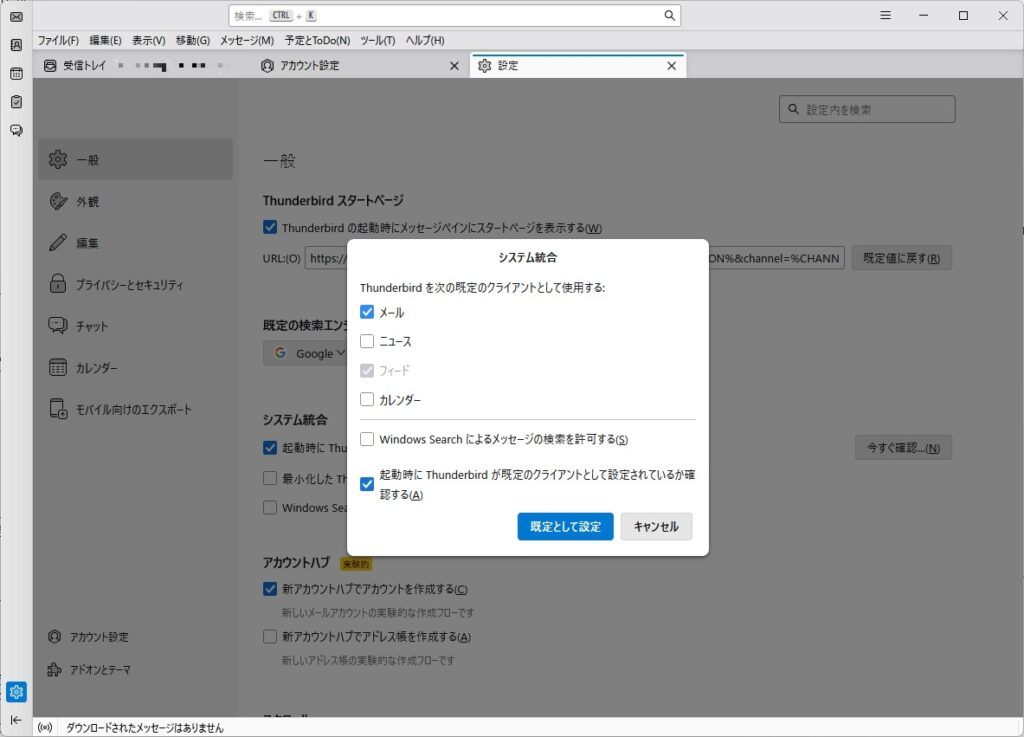Open the ツール(T) menu
The width and height of the screenshot is (1024, 737).
(x=377, y=40)
